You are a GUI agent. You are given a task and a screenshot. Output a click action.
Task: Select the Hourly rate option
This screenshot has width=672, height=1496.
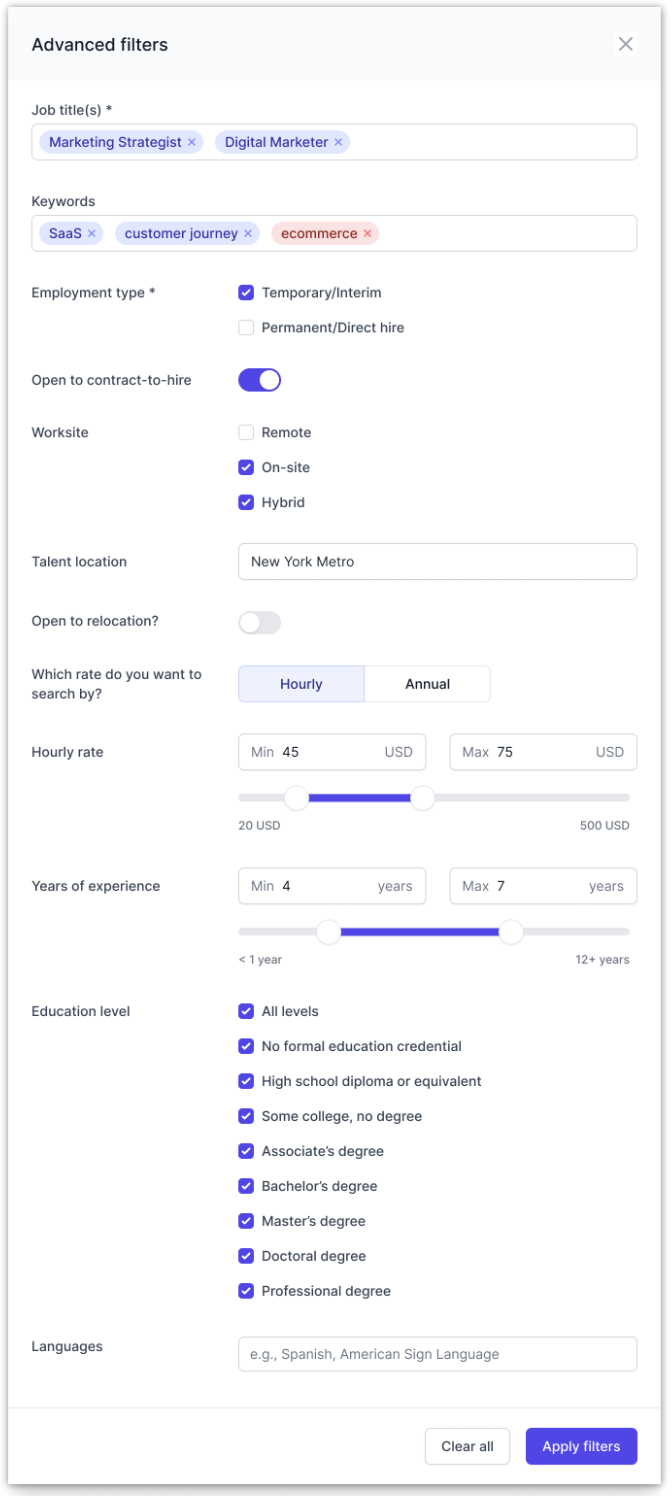(x=301, y=684)
